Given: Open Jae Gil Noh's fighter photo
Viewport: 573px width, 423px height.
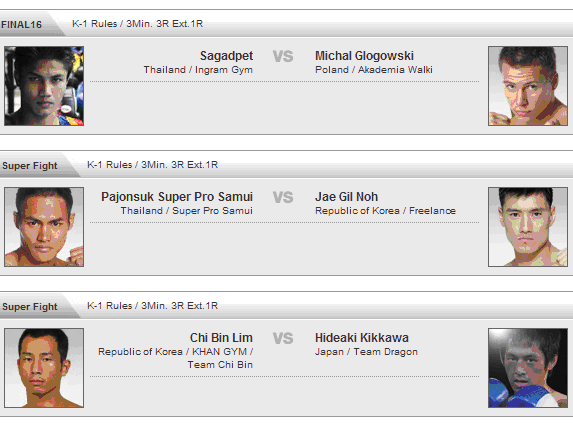Looking at the screenshot, I should click(x=528, y=227).
